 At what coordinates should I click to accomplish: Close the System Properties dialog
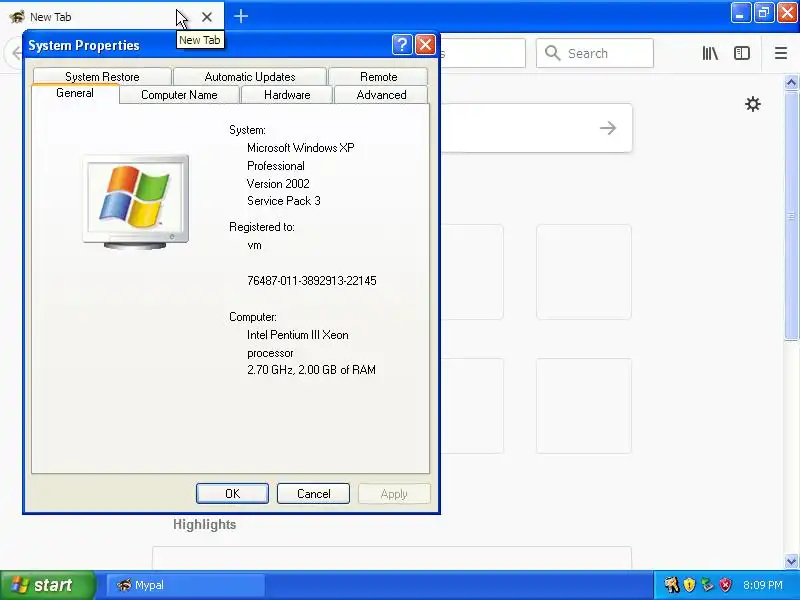426,45
